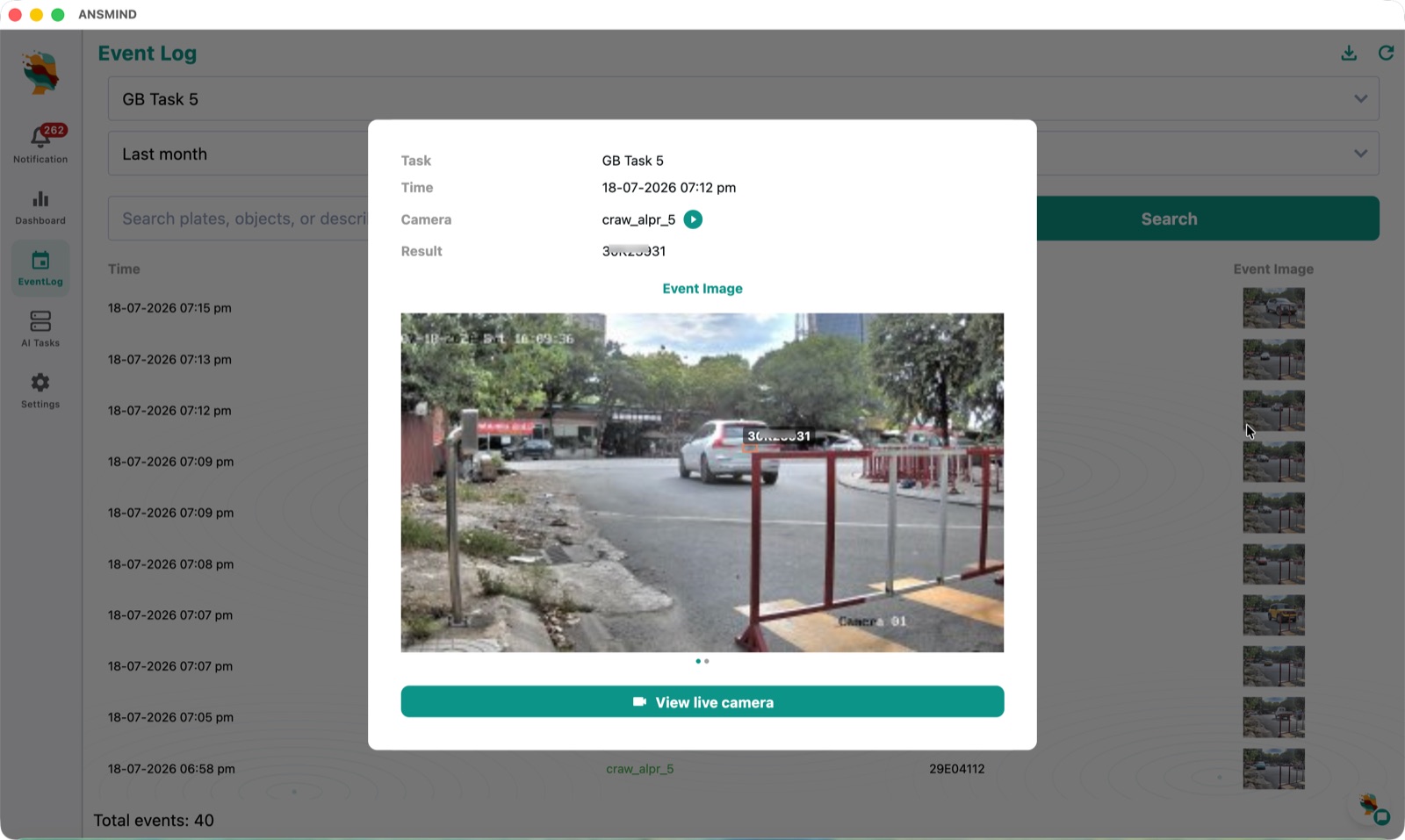Viewport: 1405px width, 840px height.
Task: Click the Event Image heading in dialog
Action: (702, 289)
